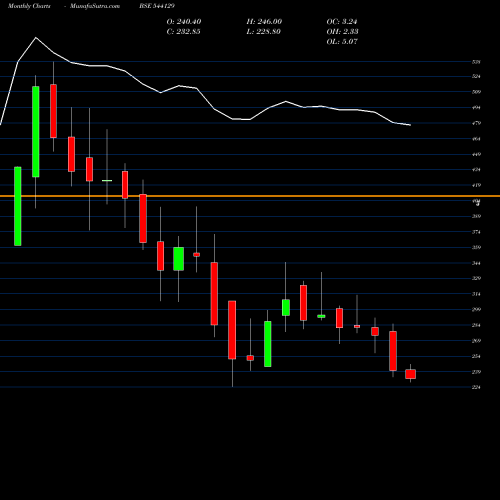The width and height of the screenshot is (500, 500).
Task: Click the 'BSE 544129' symbol label
Action: 157,6
